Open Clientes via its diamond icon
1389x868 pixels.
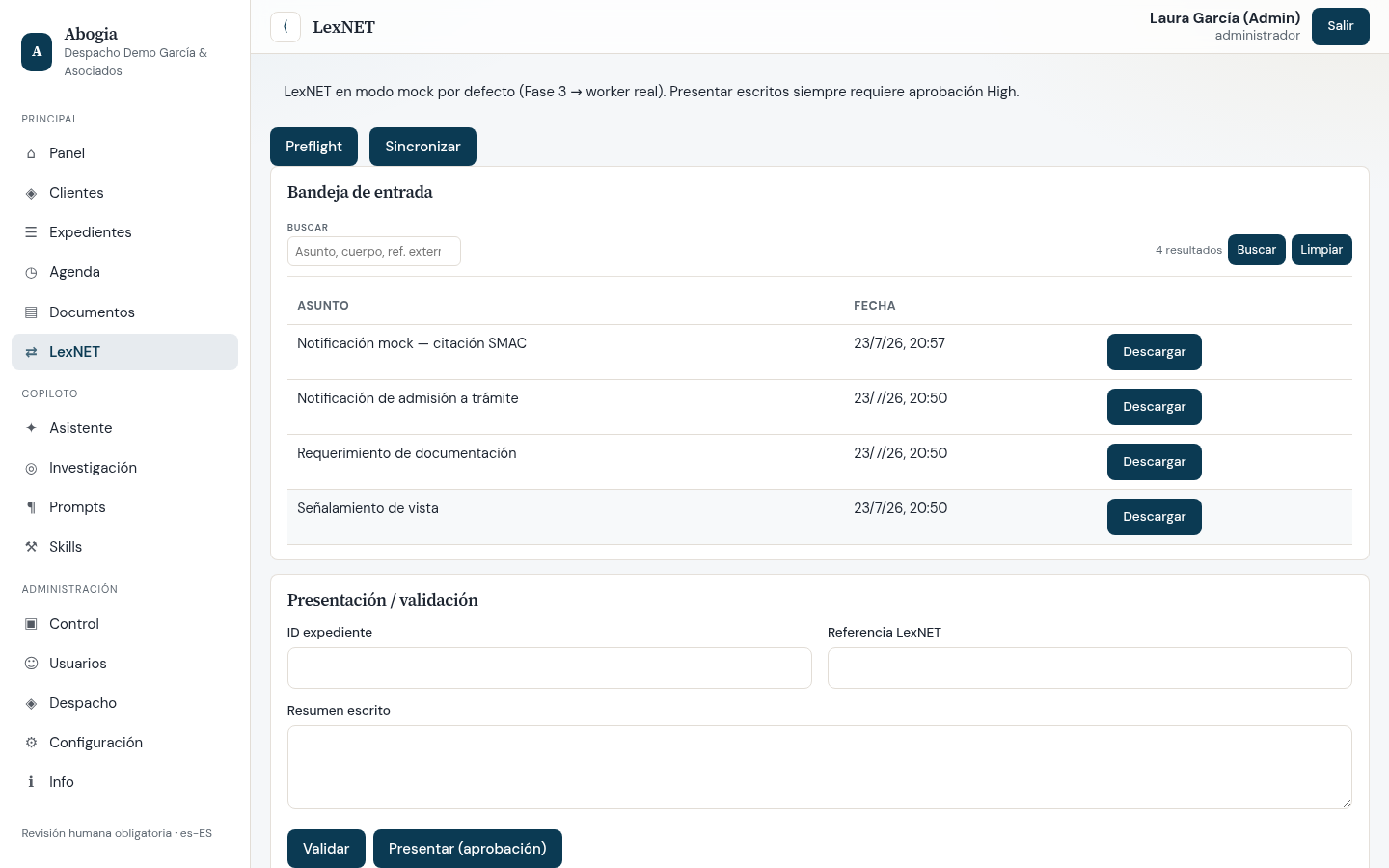point(31,193)
